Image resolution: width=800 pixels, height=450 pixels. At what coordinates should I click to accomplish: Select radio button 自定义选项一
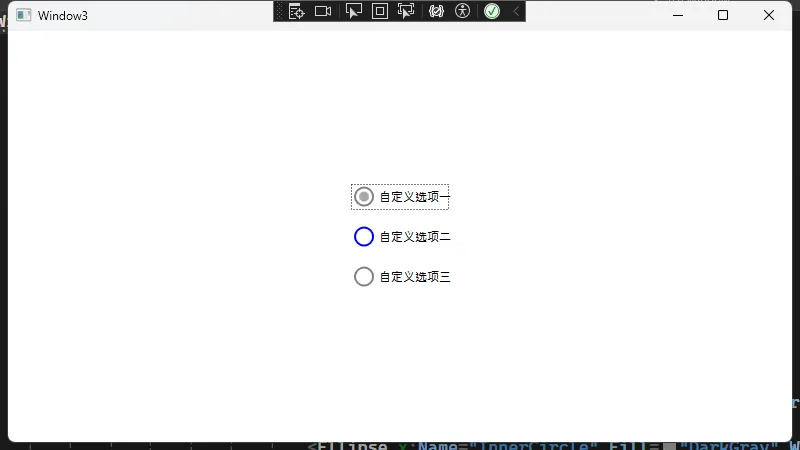[x=364, y=197]
